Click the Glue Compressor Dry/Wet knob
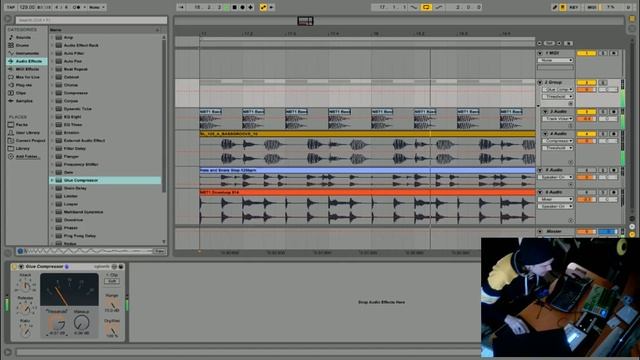640x360 pixels. coord(112,330)
